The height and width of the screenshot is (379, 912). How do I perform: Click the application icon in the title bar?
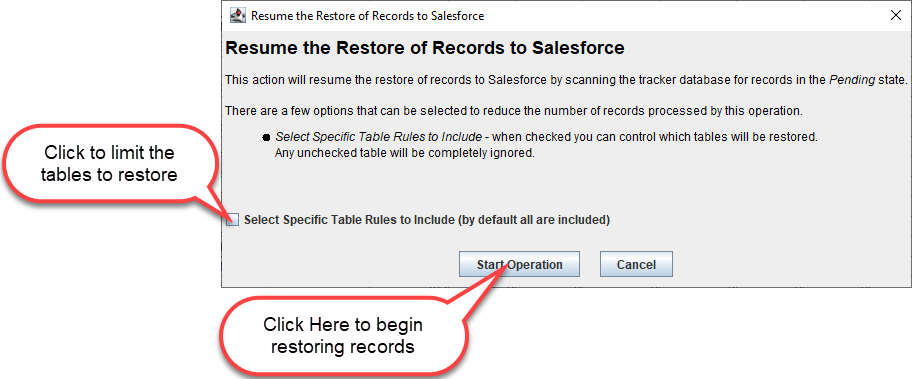tap(238, 15)
